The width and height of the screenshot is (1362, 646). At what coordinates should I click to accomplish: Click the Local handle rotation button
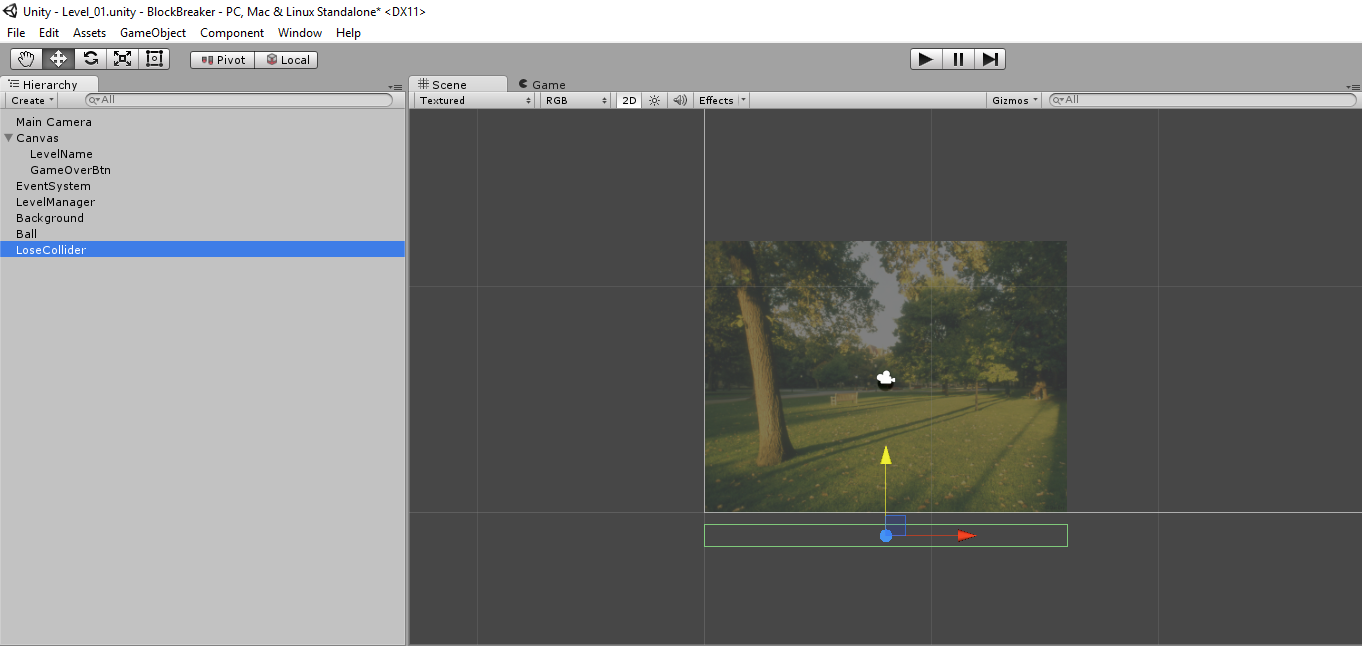[287, 60]
